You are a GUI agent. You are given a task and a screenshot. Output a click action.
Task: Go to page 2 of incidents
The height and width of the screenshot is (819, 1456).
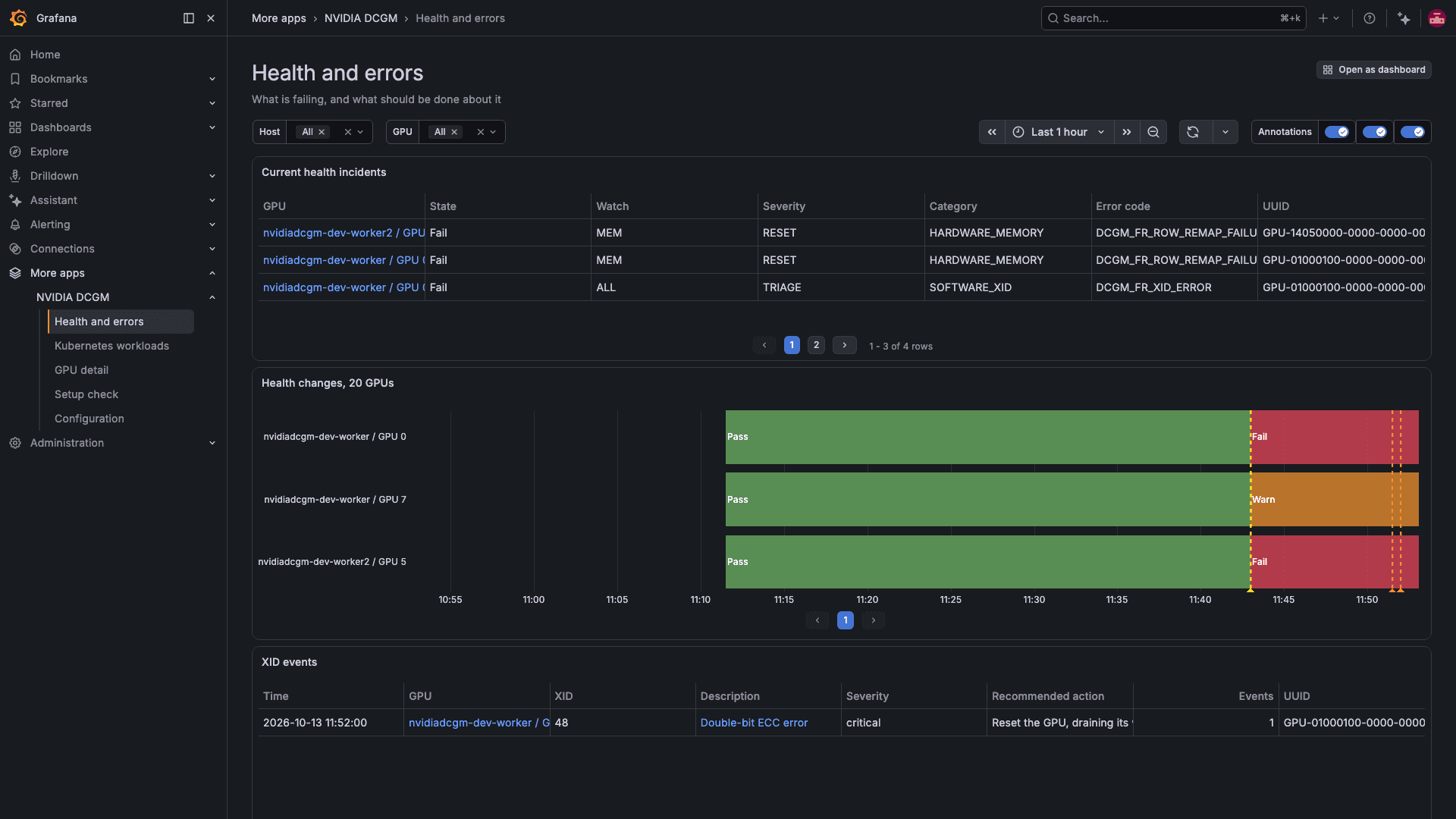pyautogui.click(x=816, y=345)
